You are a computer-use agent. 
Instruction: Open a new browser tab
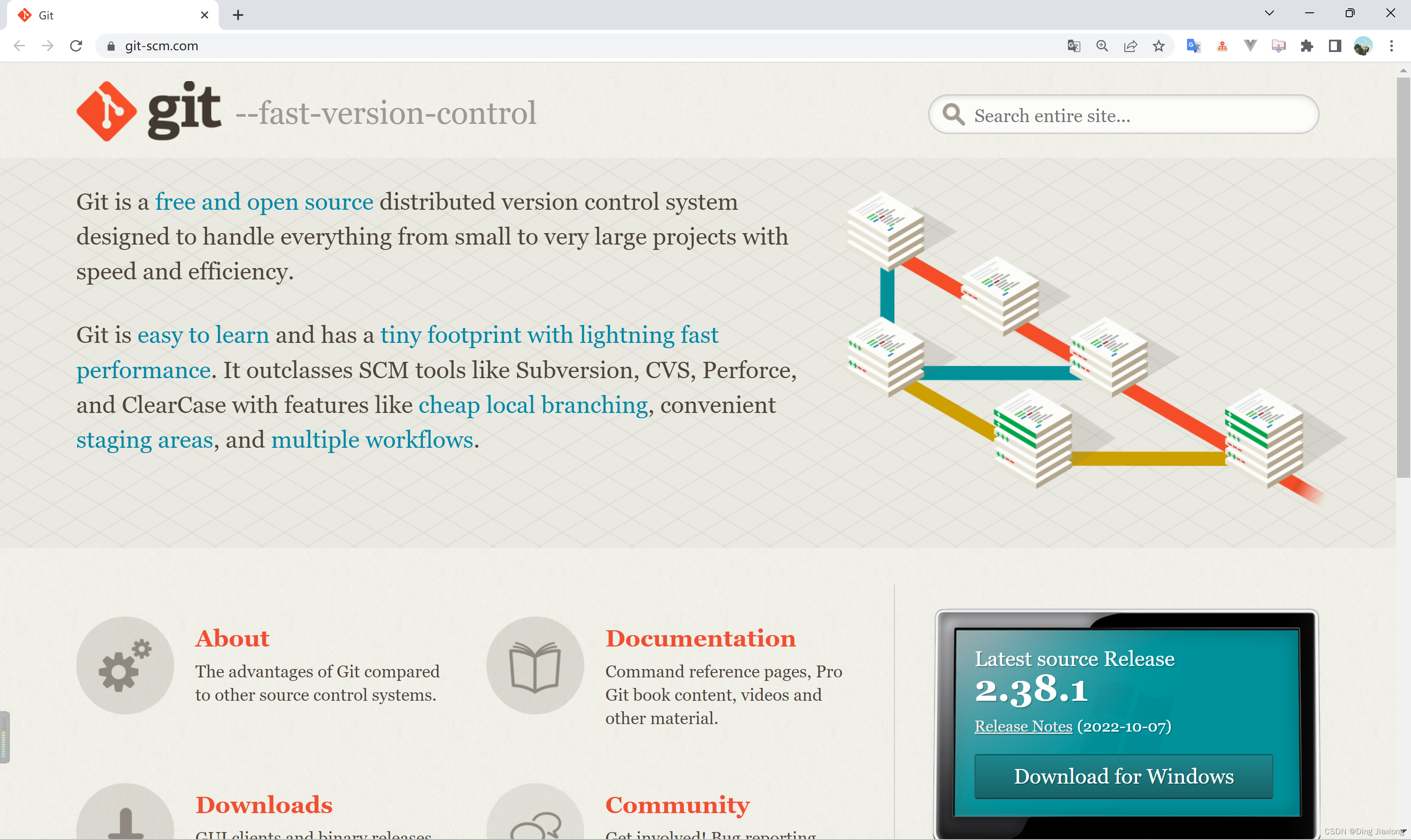[238, 15]
